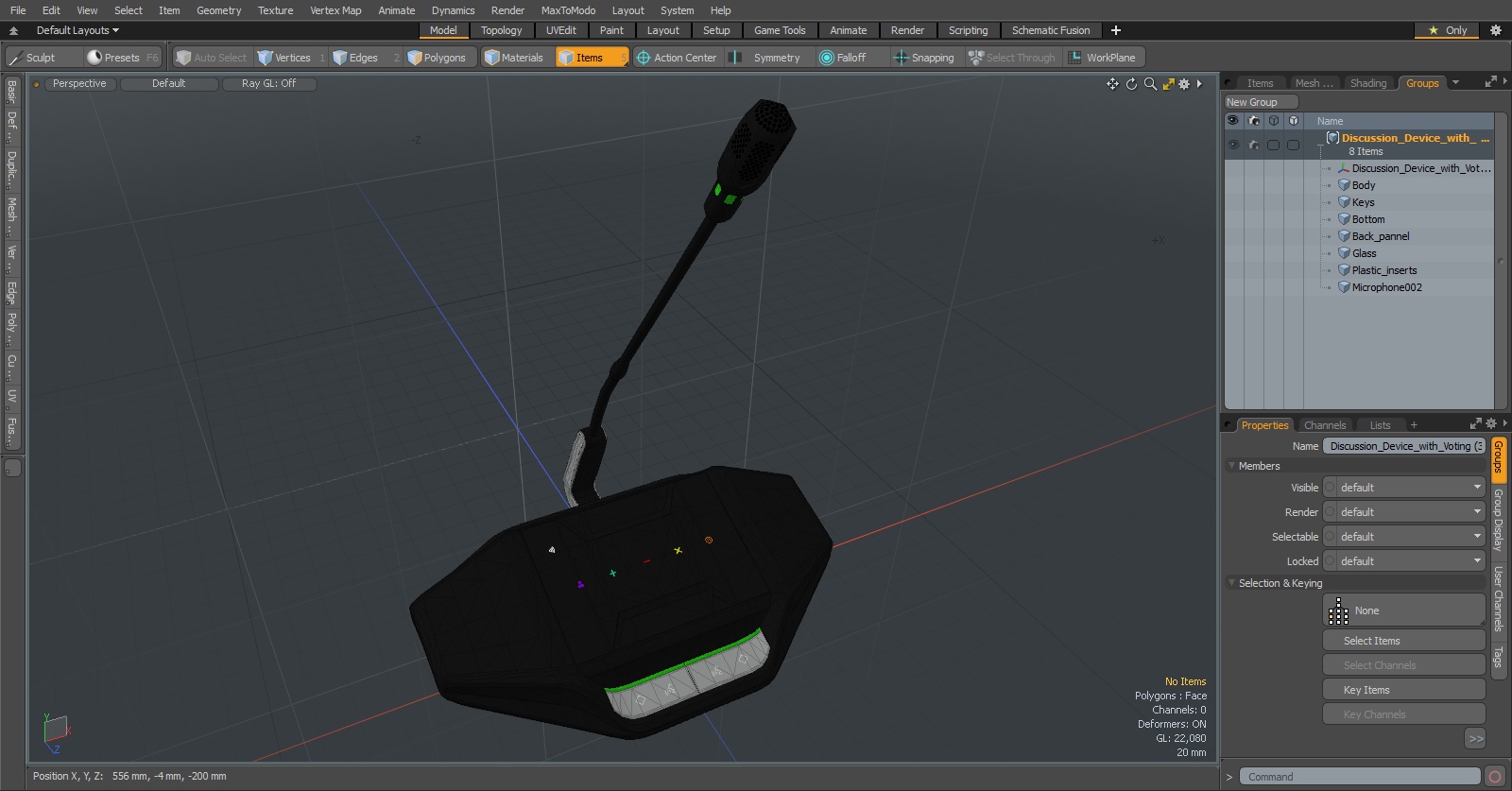Click the Select Items button
This screenshot has width=1512, height=791.
click(1404, 641)
